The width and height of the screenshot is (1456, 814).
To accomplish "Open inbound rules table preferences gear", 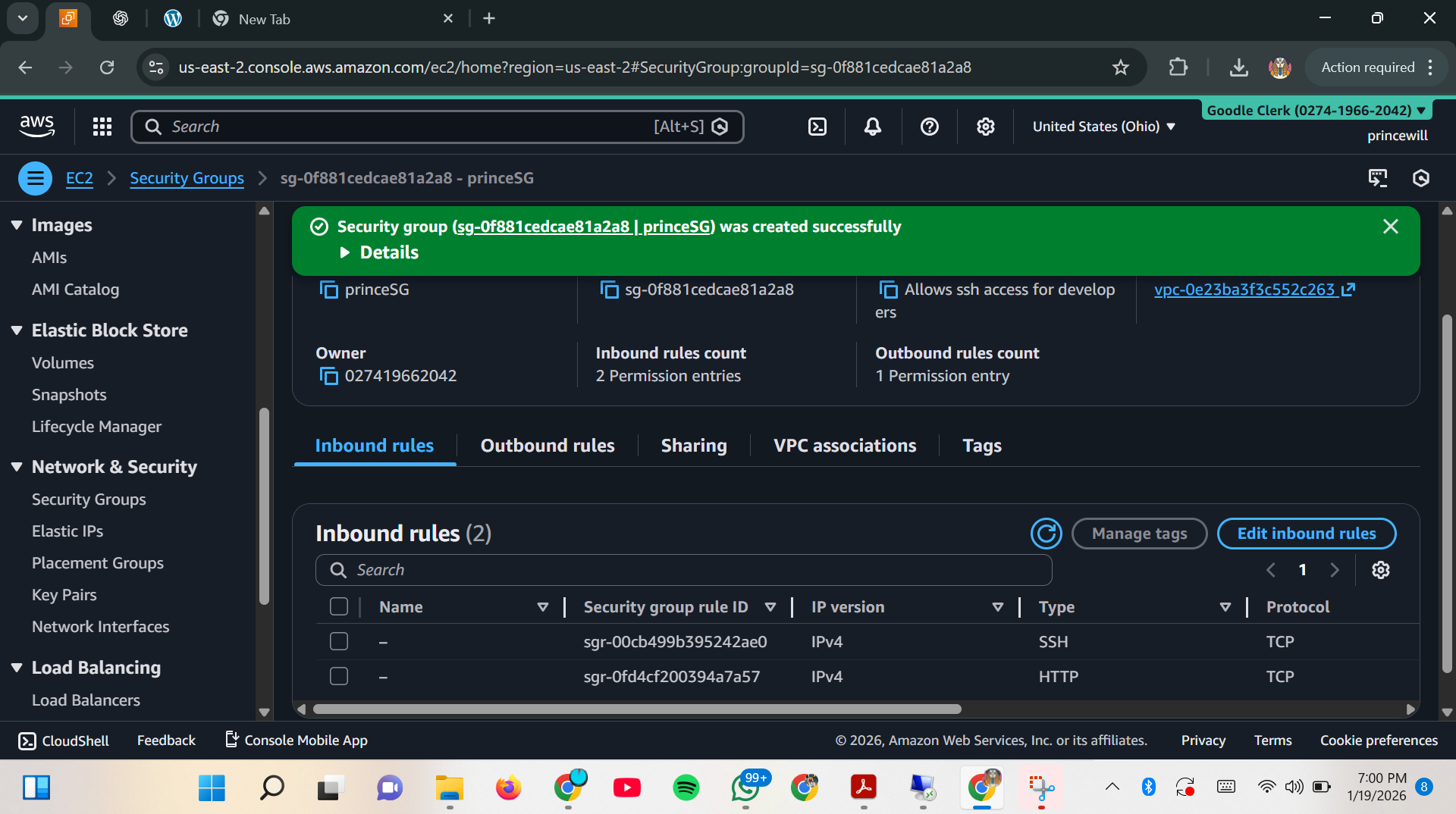I will point(1381,570).
